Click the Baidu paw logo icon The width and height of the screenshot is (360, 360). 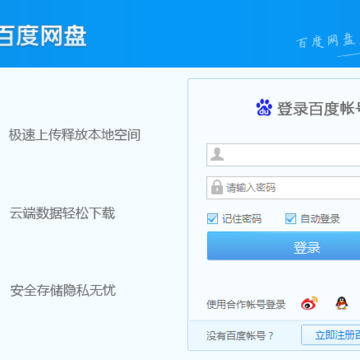click(264, 108)
